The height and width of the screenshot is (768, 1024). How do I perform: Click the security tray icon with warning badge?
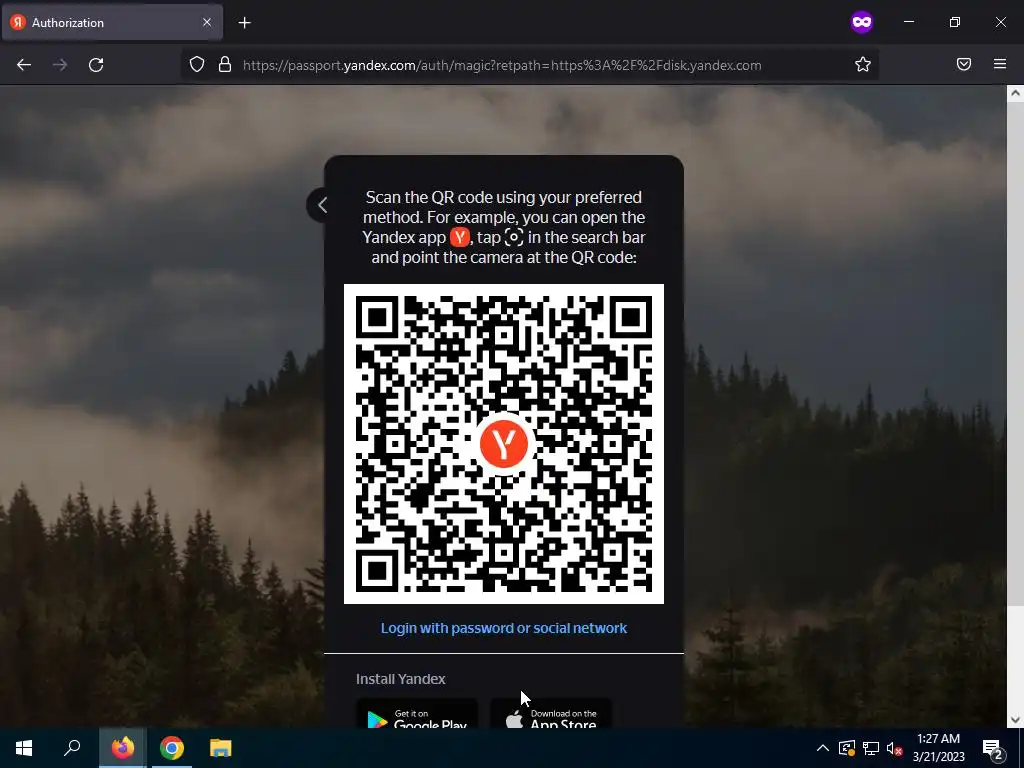click(x=846, y=748)
